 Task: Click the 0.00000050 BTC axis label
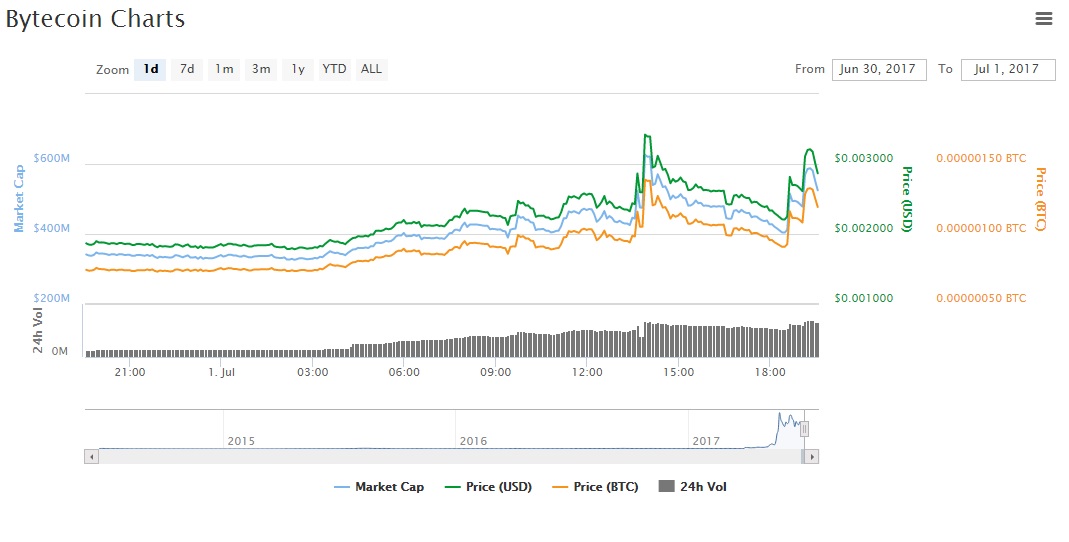pyautogui.click(x=981, y=299)
